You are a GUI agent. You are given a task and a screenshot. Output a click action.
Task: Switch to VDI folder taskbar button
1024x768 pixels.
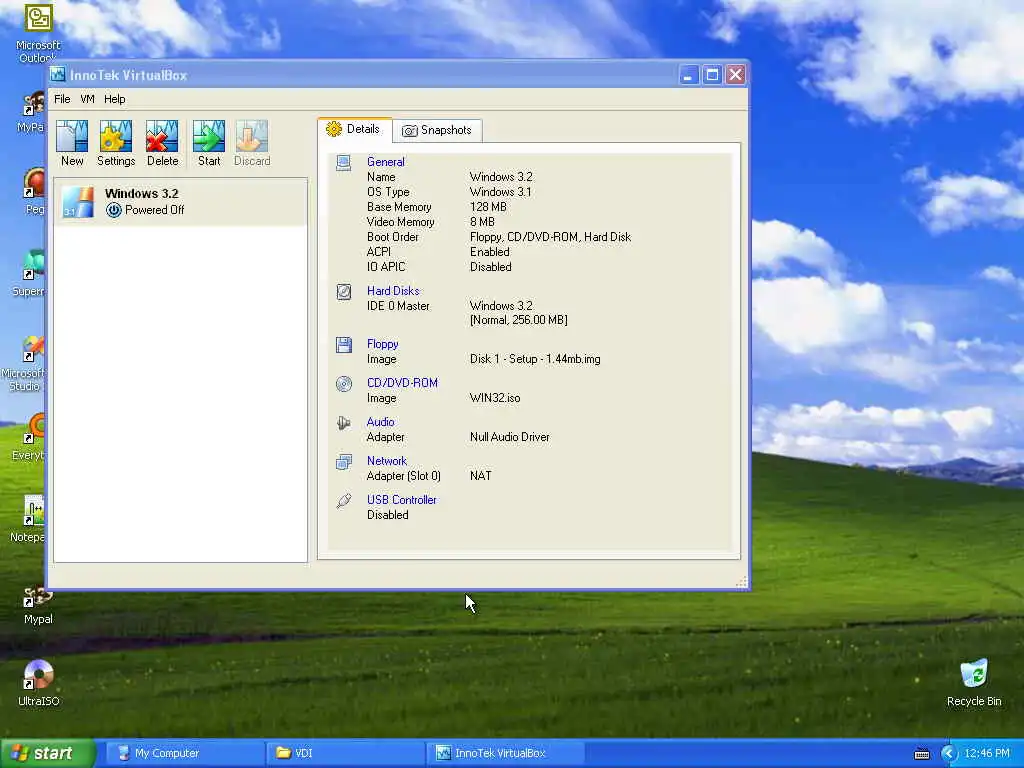click(x=346, y=753)
